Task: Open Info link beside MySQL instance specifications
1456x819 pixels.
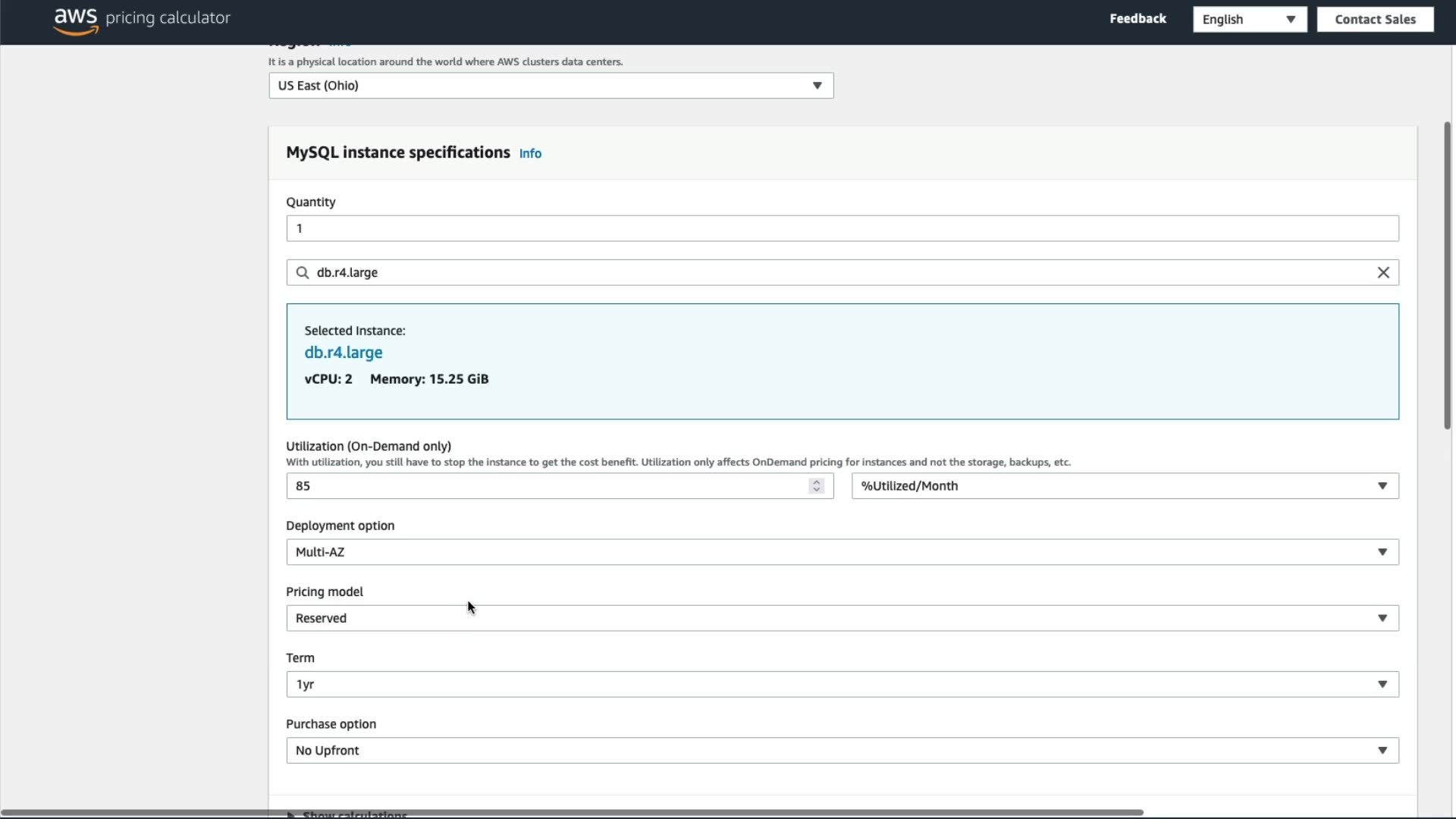Action: coord(530,154)
